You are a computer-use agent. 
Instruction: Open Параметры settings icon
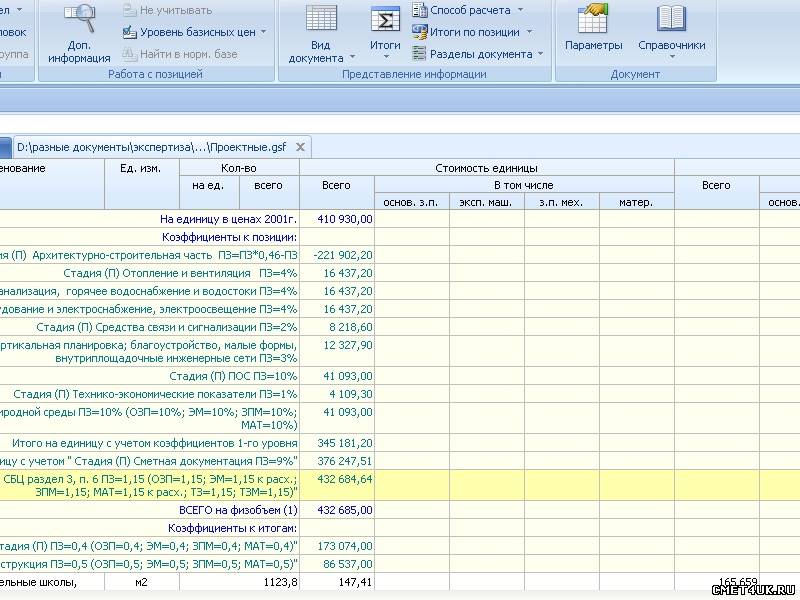coord(593,18)
